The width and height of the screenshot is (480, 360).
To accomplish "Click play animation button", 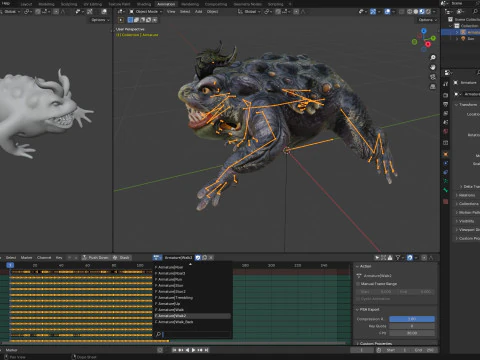I will [193, 350].
